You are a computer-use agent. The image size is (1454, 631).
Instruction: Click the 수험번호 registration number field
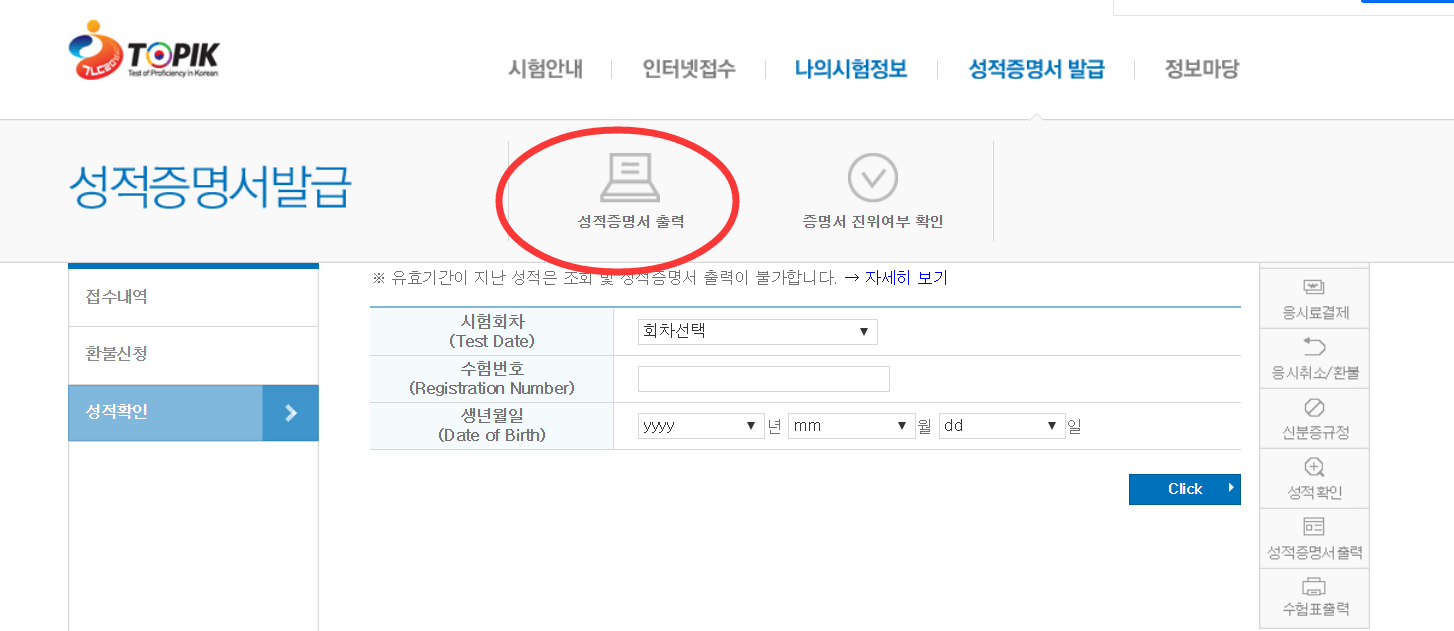click(763, 379)
